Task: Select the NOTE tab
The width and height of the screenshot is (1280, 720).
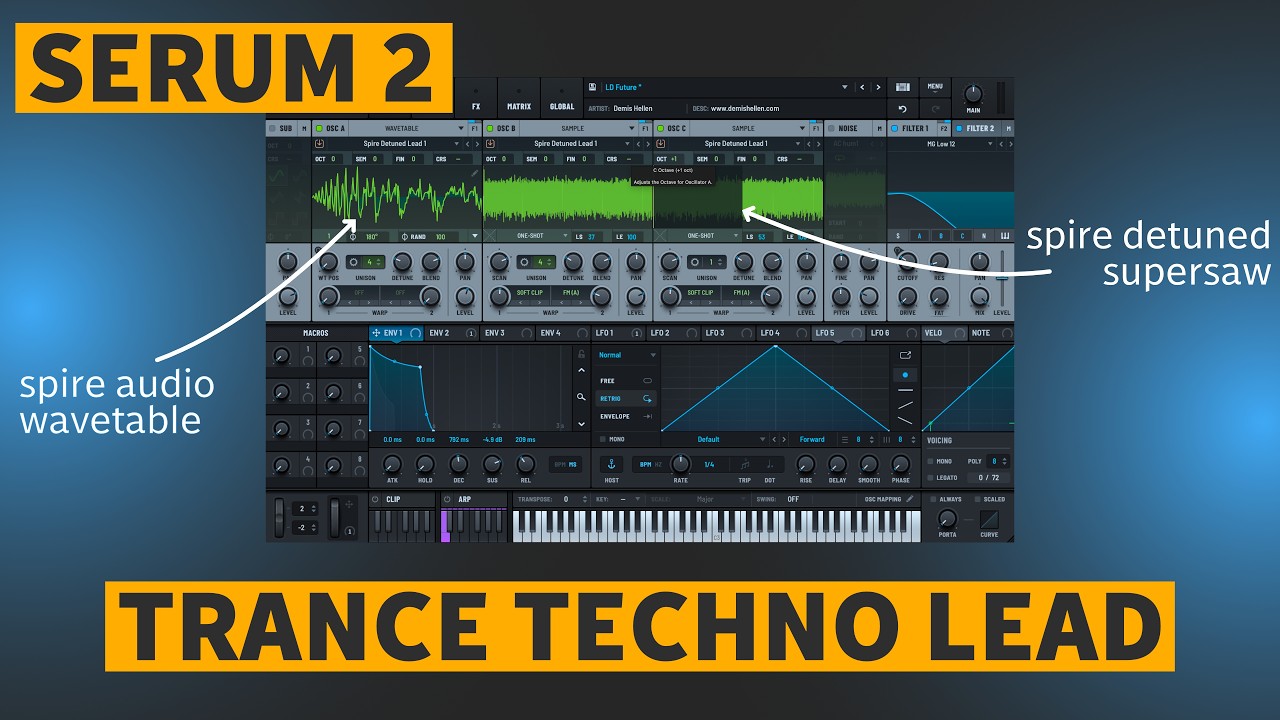Action: click(990, 333)
